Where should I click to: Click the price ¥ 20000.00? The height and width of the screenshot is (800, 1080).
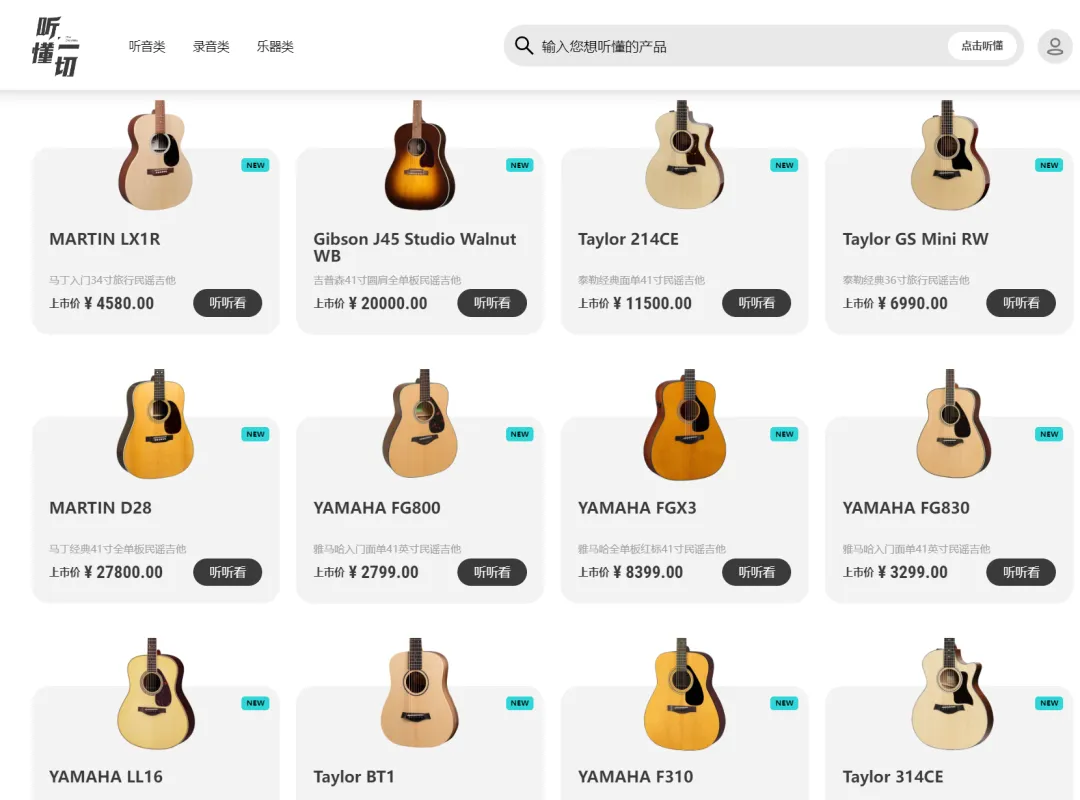click(388, 303)
